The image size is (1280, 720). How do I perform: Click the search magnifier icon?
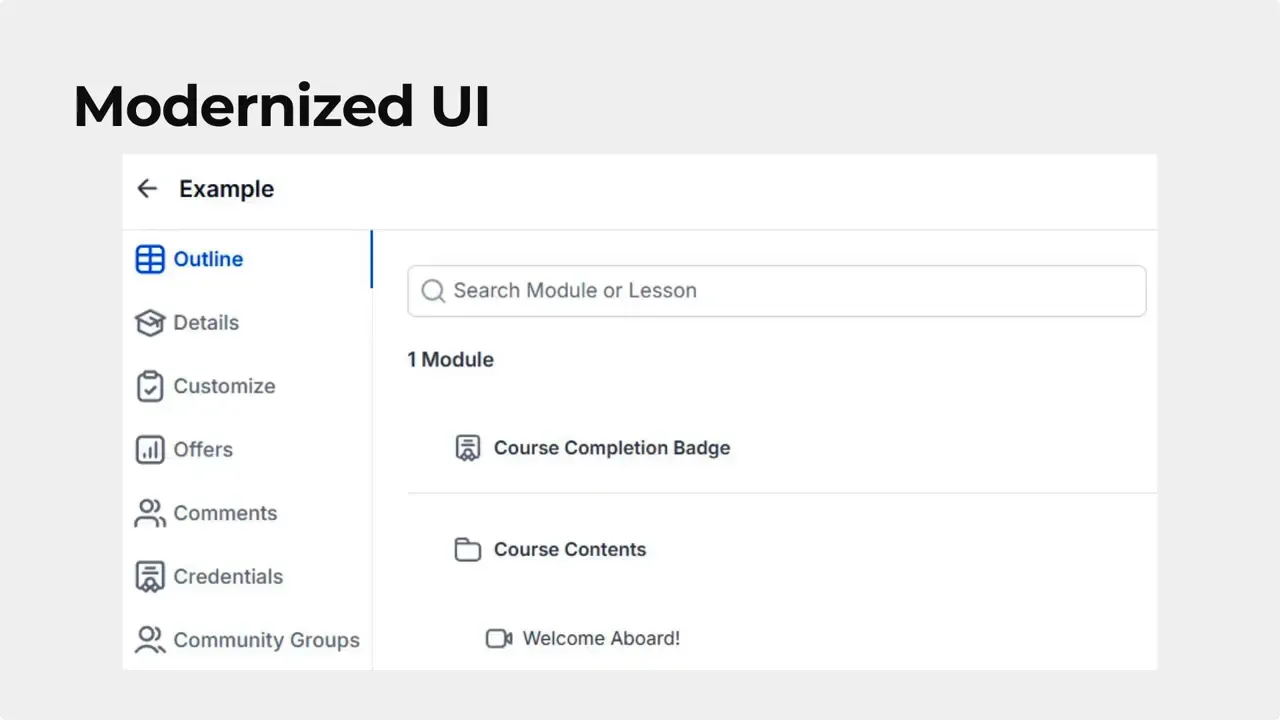[x=432, y=290]
